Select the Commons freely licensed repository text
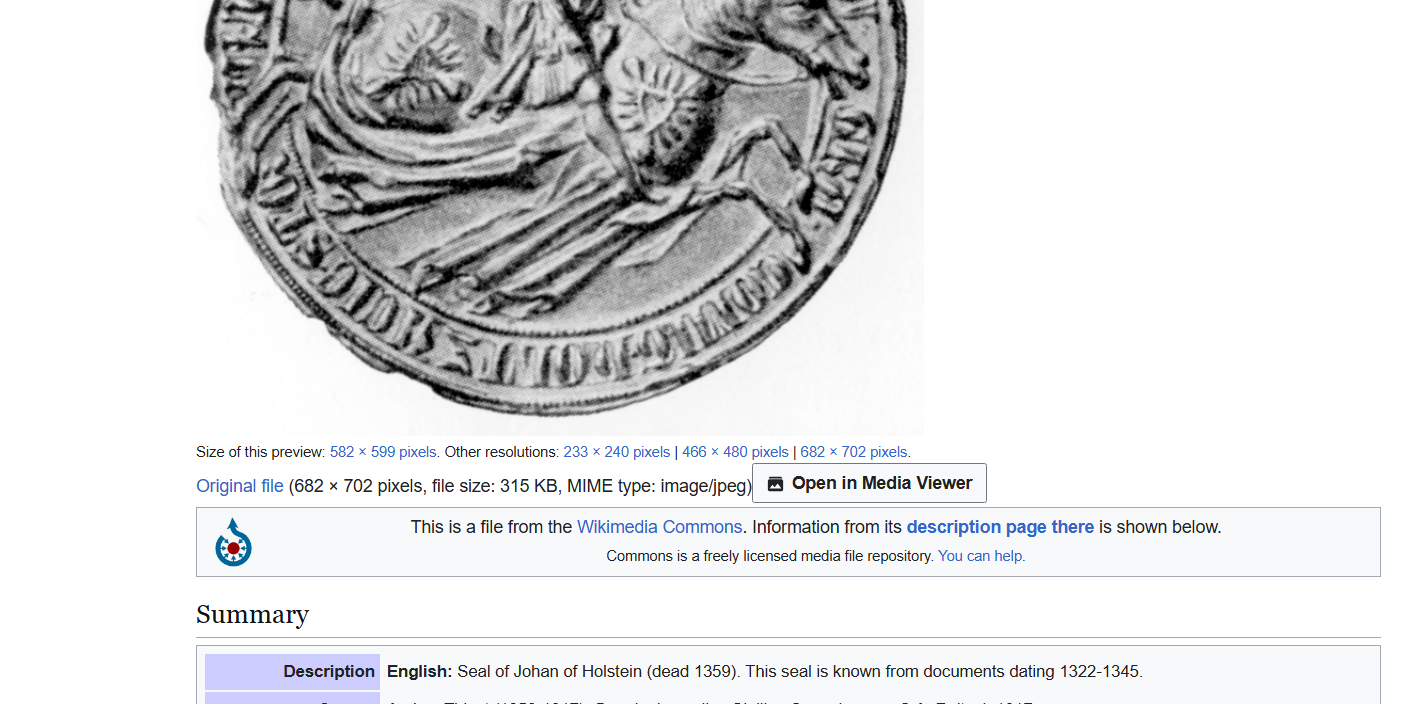 (770, 556)
